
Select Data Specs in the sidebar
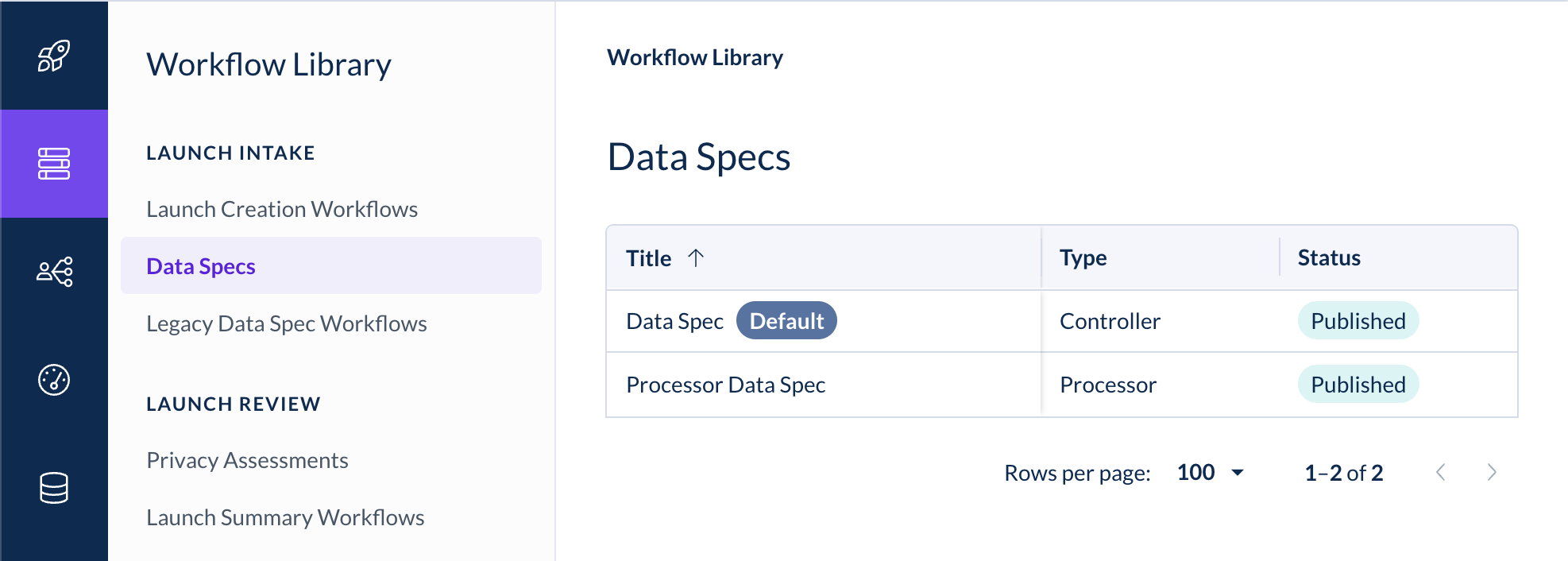point(201,266)
